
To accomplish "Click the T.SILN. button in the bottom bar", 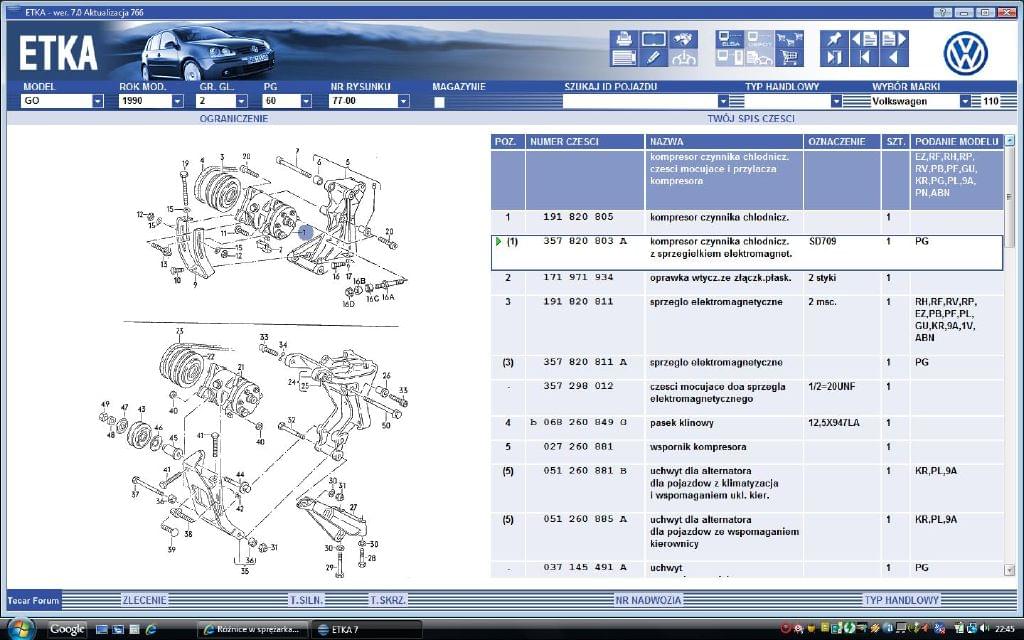I will coord(306,600).
